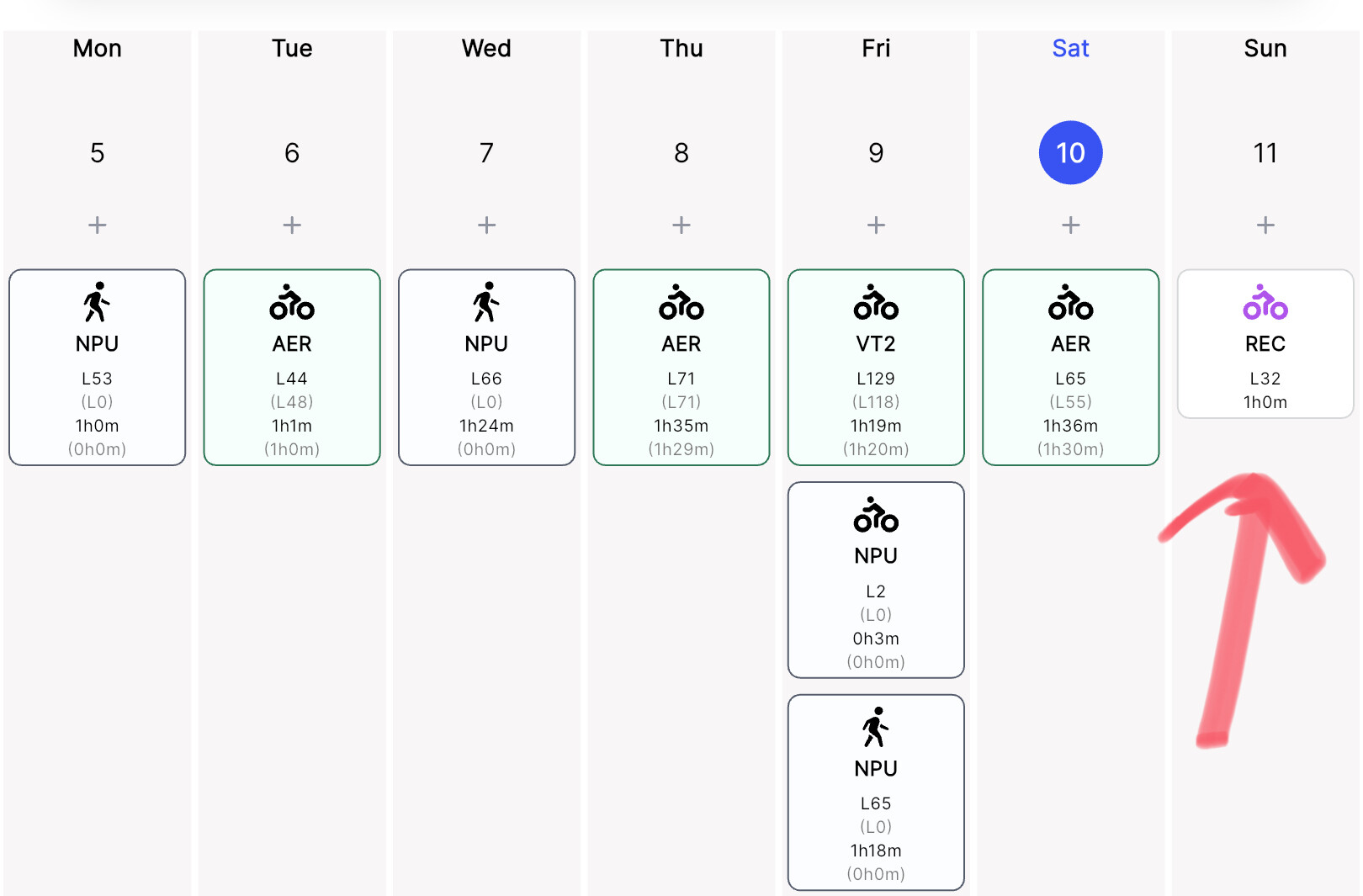Open Tuesday's AER L44 ride card

(x=292, y=367)
